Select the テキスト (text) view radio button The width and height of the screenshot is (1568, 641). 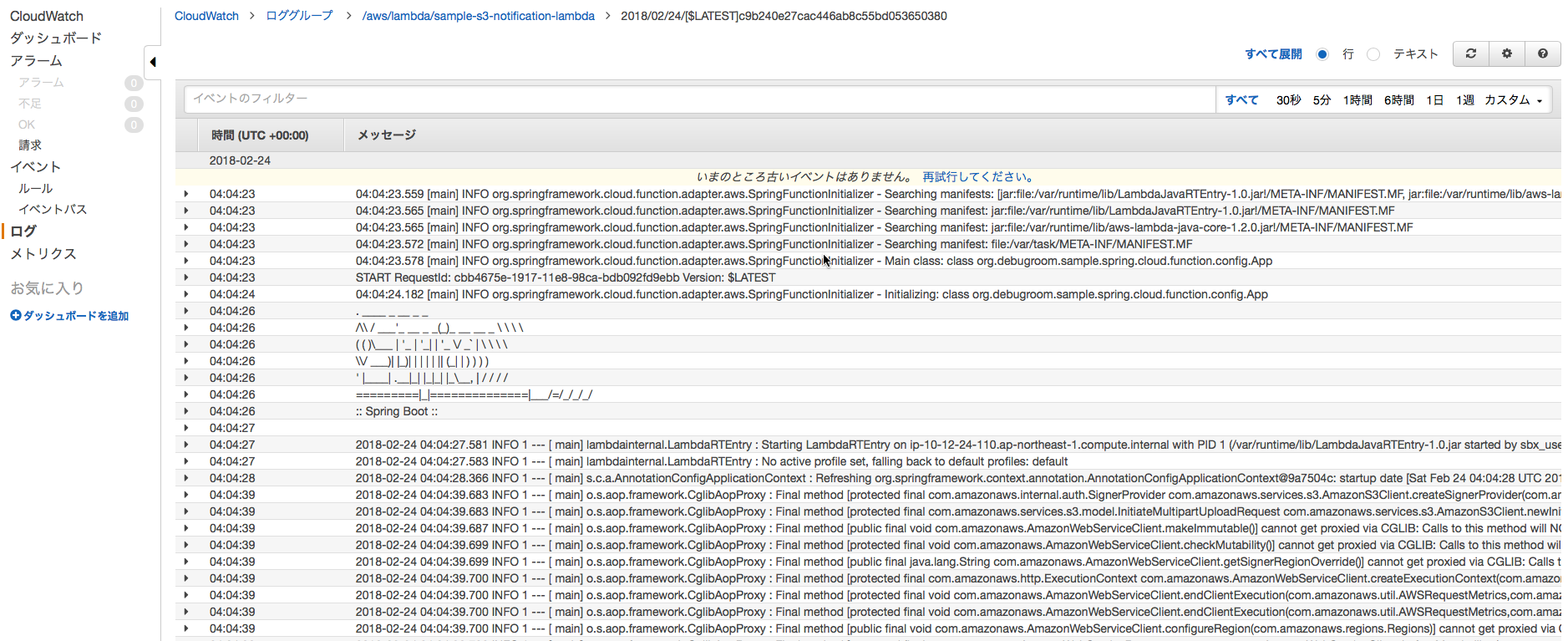point(1373,54)
